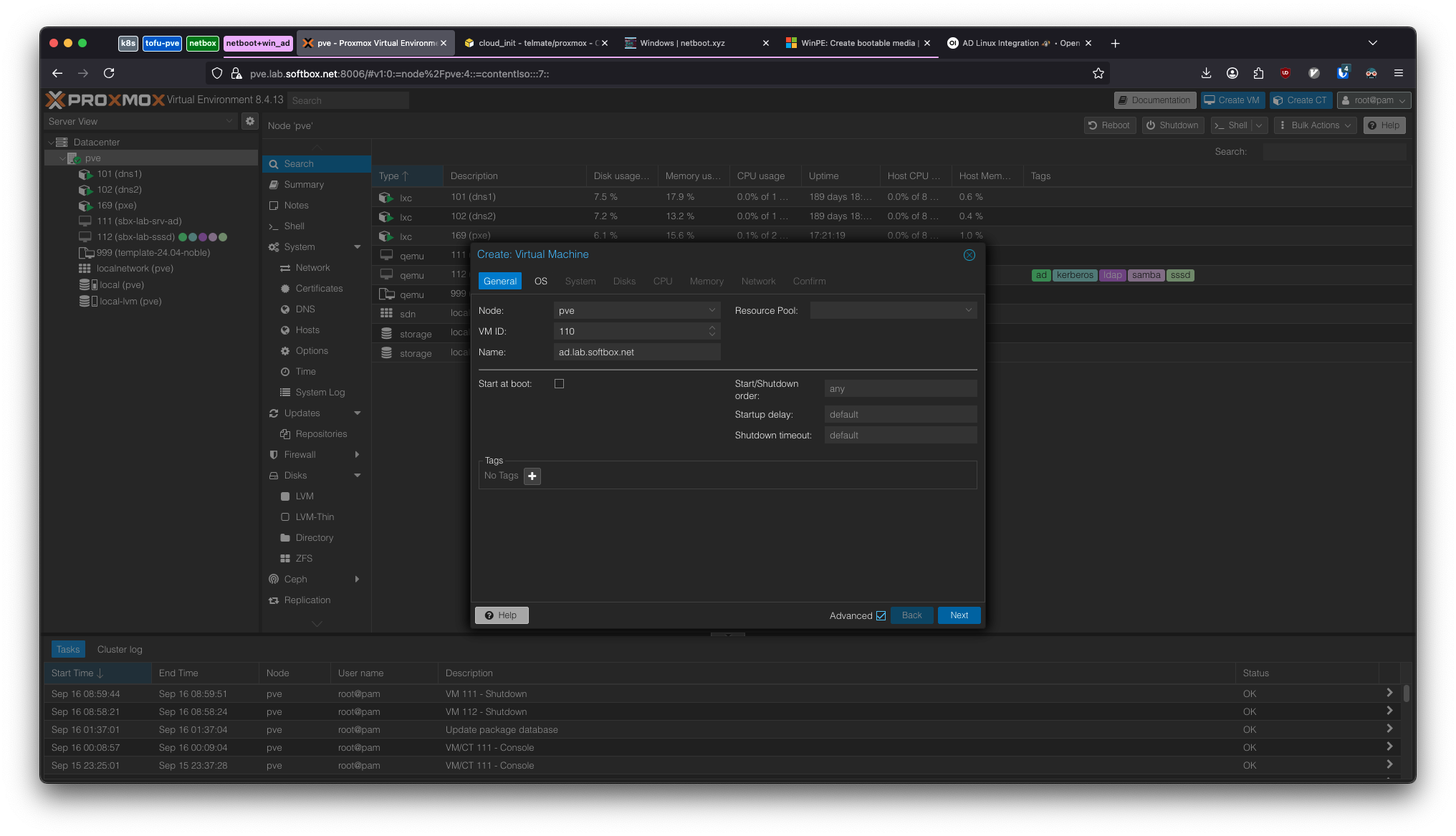Image resolution: width=1456 pixels, height=836 pixels.
Task: Add a tag using the plus icon
Action: pos(532,476)
